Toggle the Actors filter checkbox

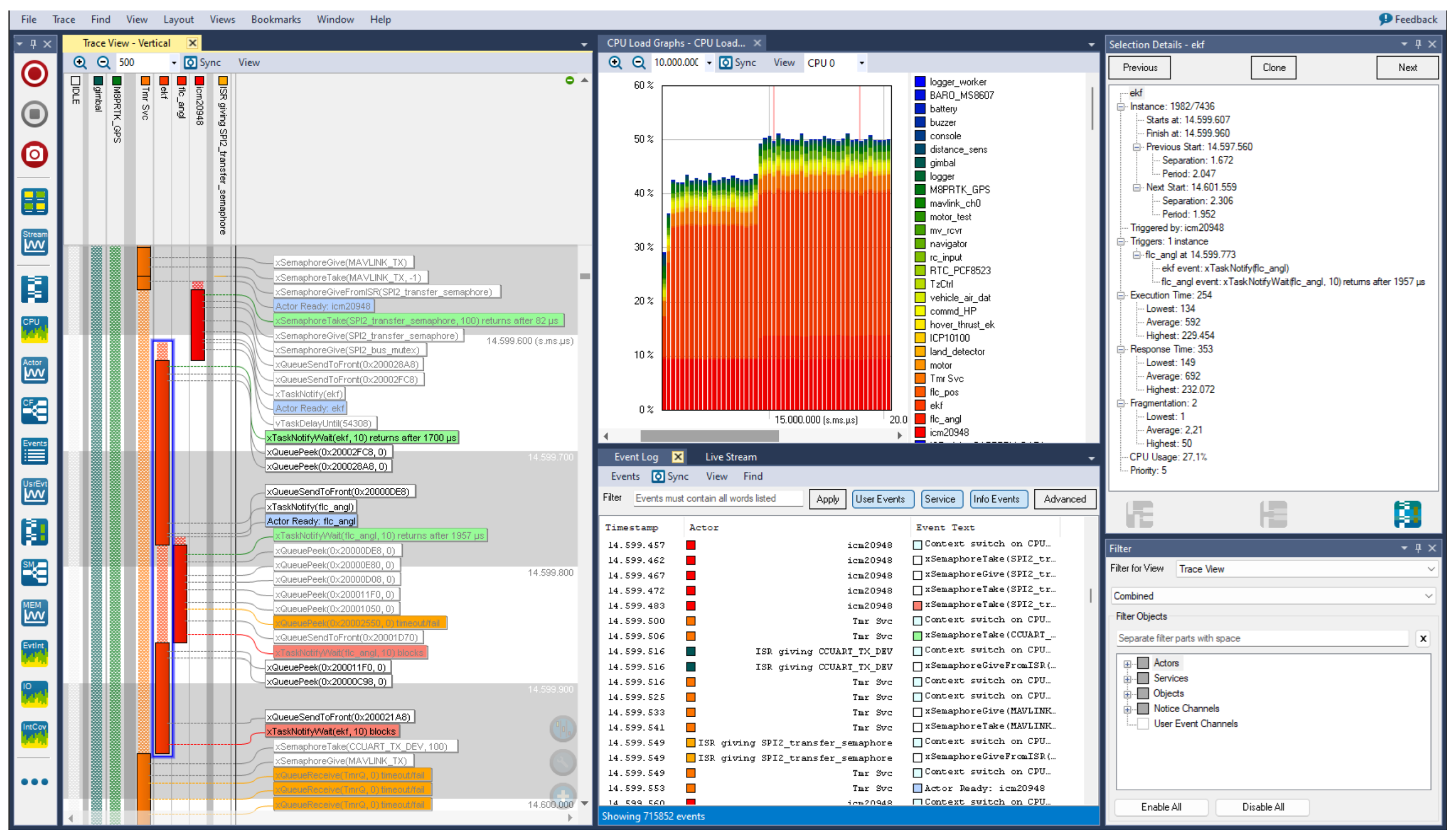(x=1143, y=663)
